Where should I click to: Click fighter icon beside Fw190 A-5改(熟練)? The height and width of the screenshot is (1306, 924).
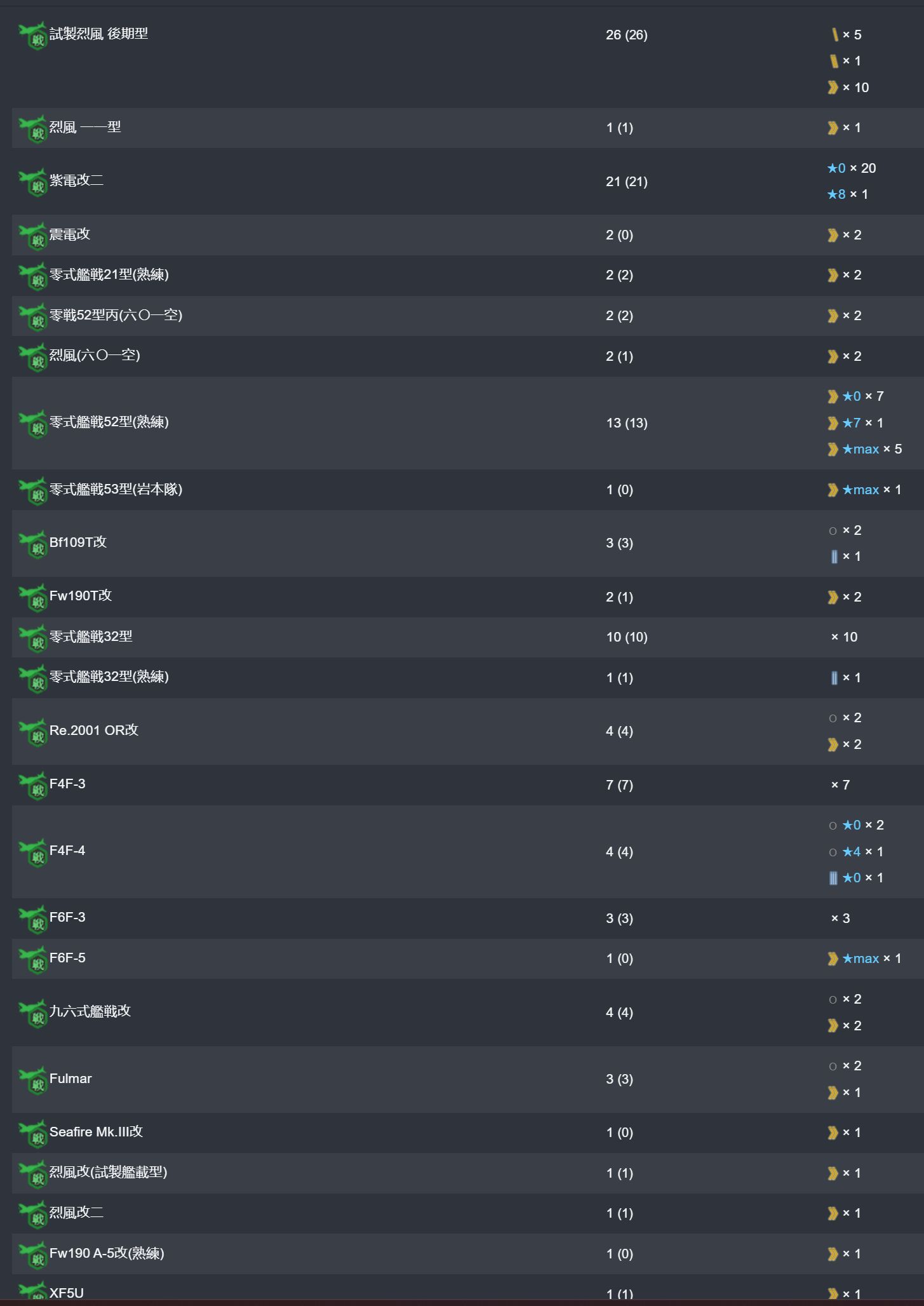pyautogui.click(x=33, y=1255)
